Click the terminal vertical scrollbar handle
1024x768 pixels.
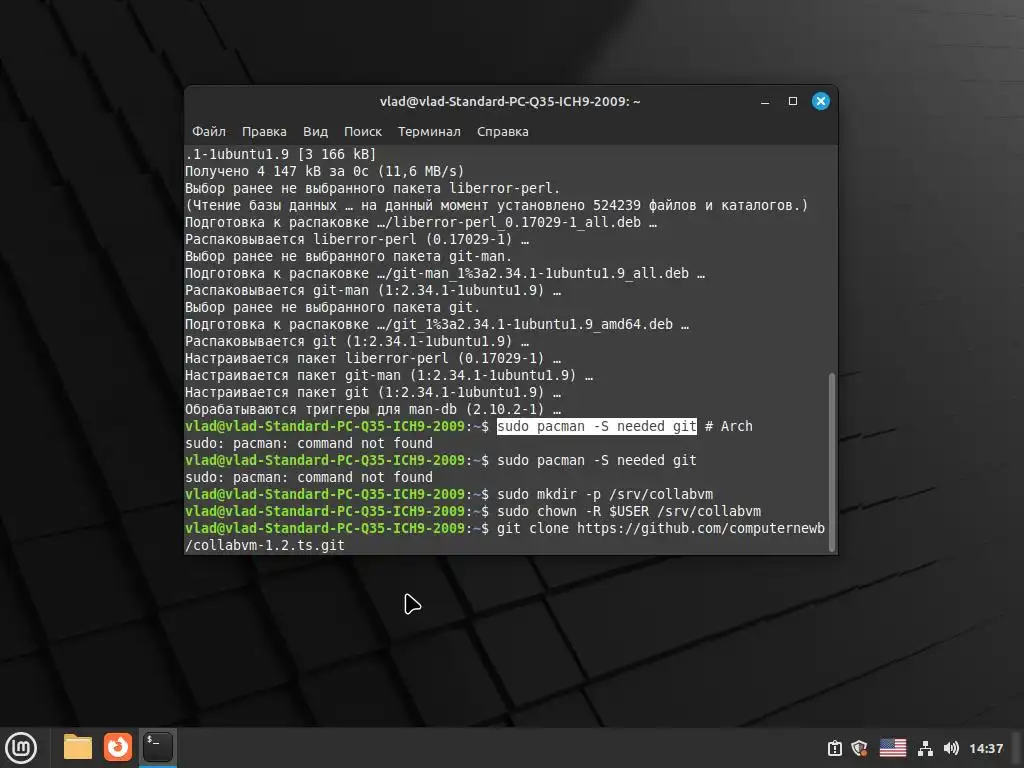(x=831, y=462)
